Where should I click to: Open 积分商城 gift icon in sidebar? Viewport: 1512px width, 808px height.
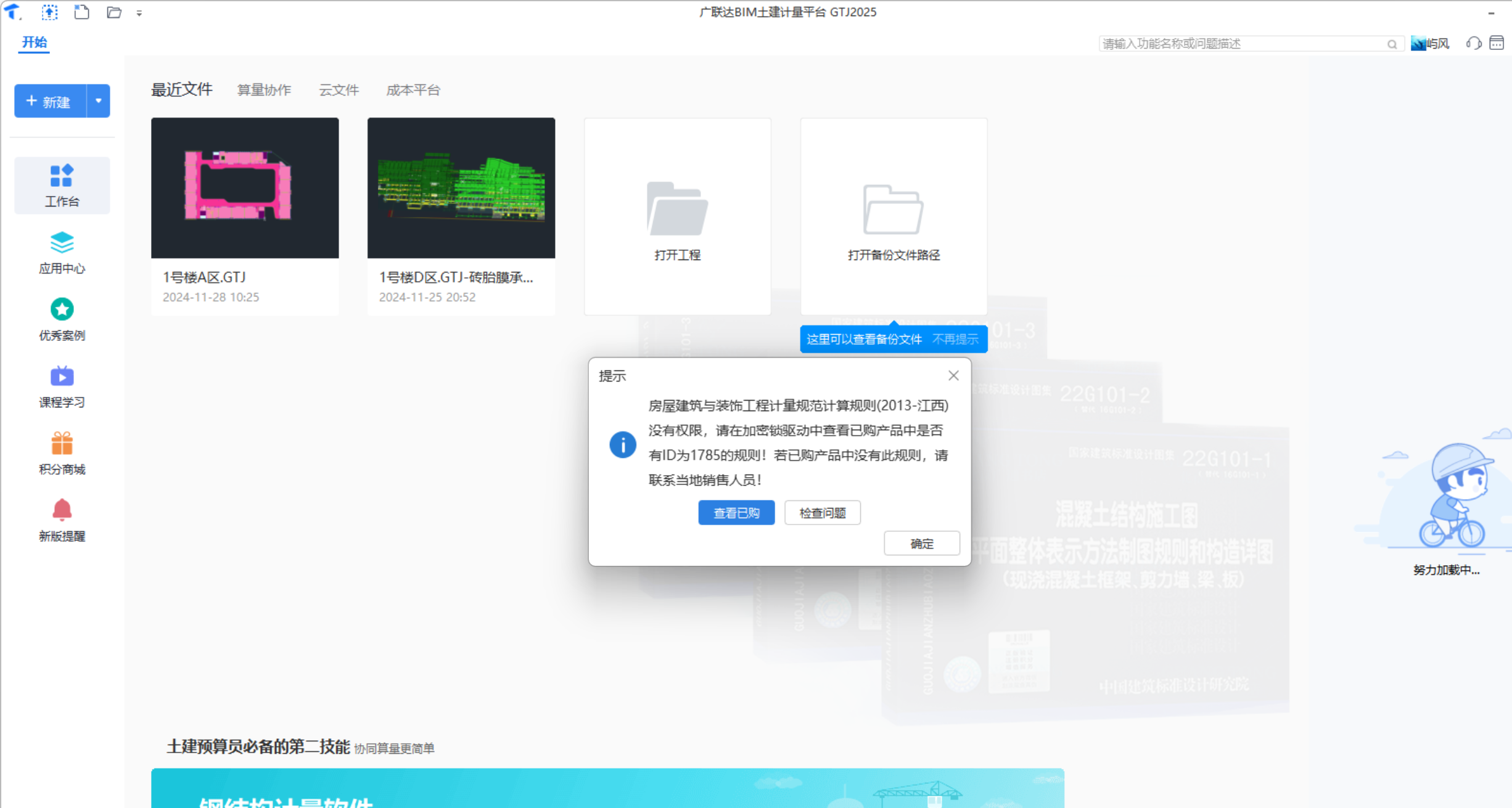click(62, 443)
